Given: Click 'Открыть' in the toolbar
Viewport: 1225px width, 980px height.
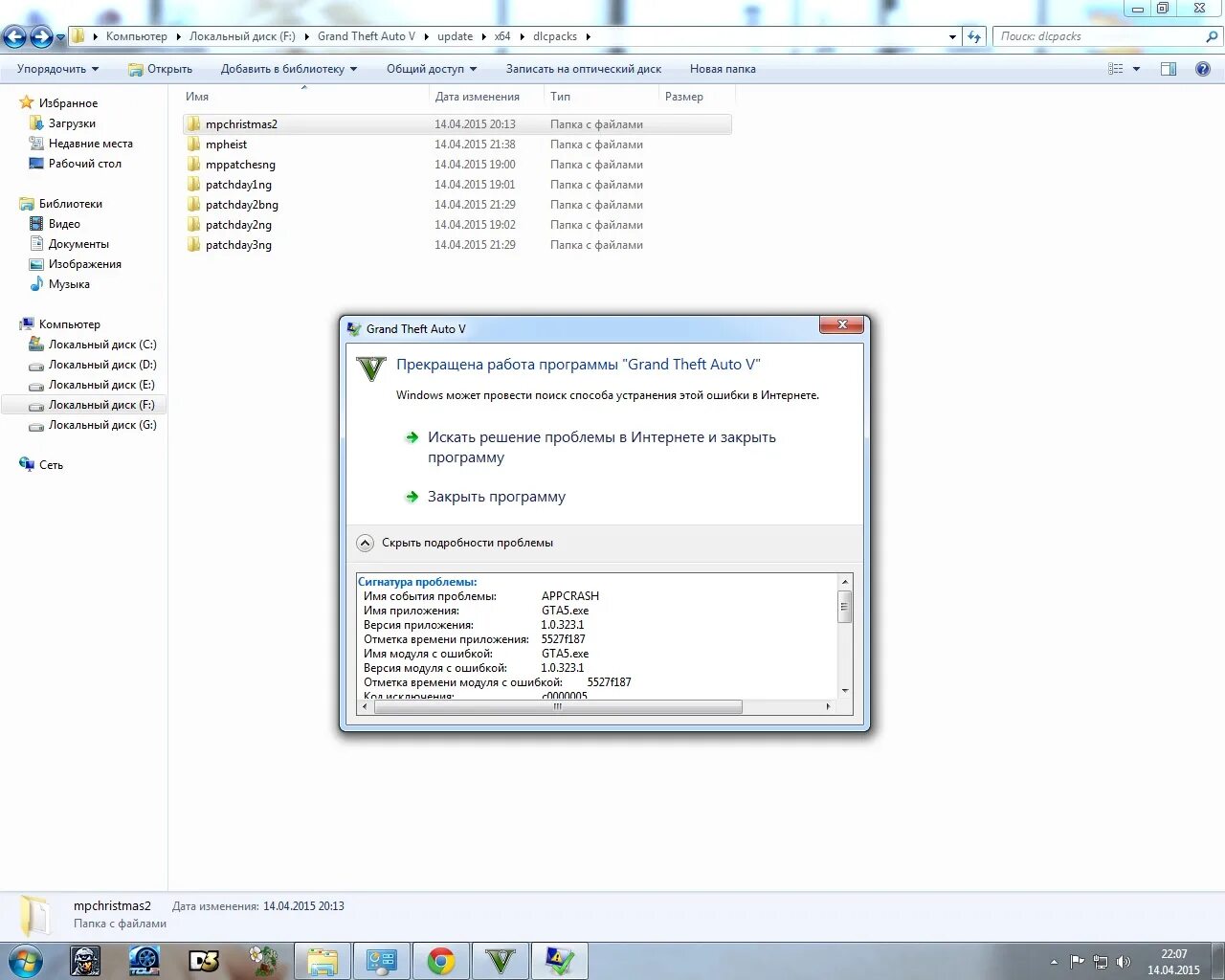Looking at the screenshot, I should (161, 69).
